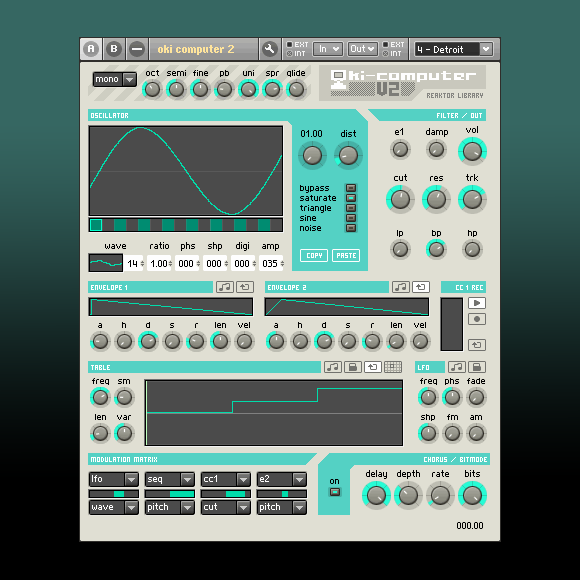The image size is (580, 580).
Task: Click the oscillator waveform display
Action: (x=186, y=171)
